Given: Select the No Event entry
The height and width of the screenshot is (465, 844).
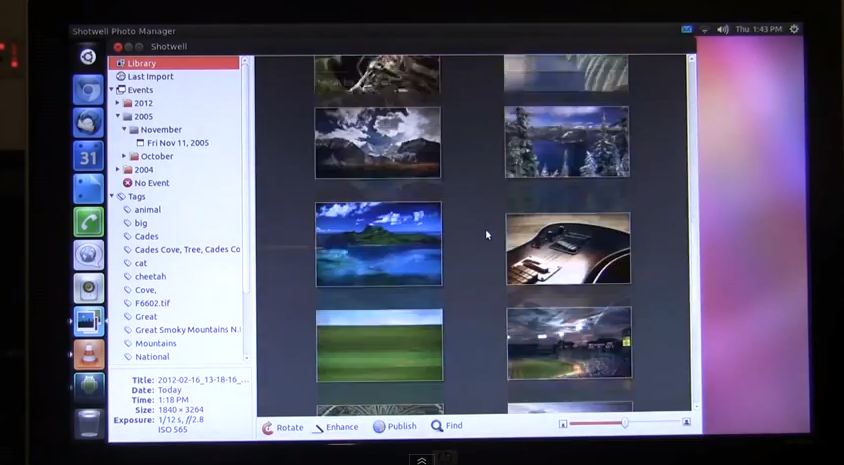Looking at the screenshot, I should (154, 183).
